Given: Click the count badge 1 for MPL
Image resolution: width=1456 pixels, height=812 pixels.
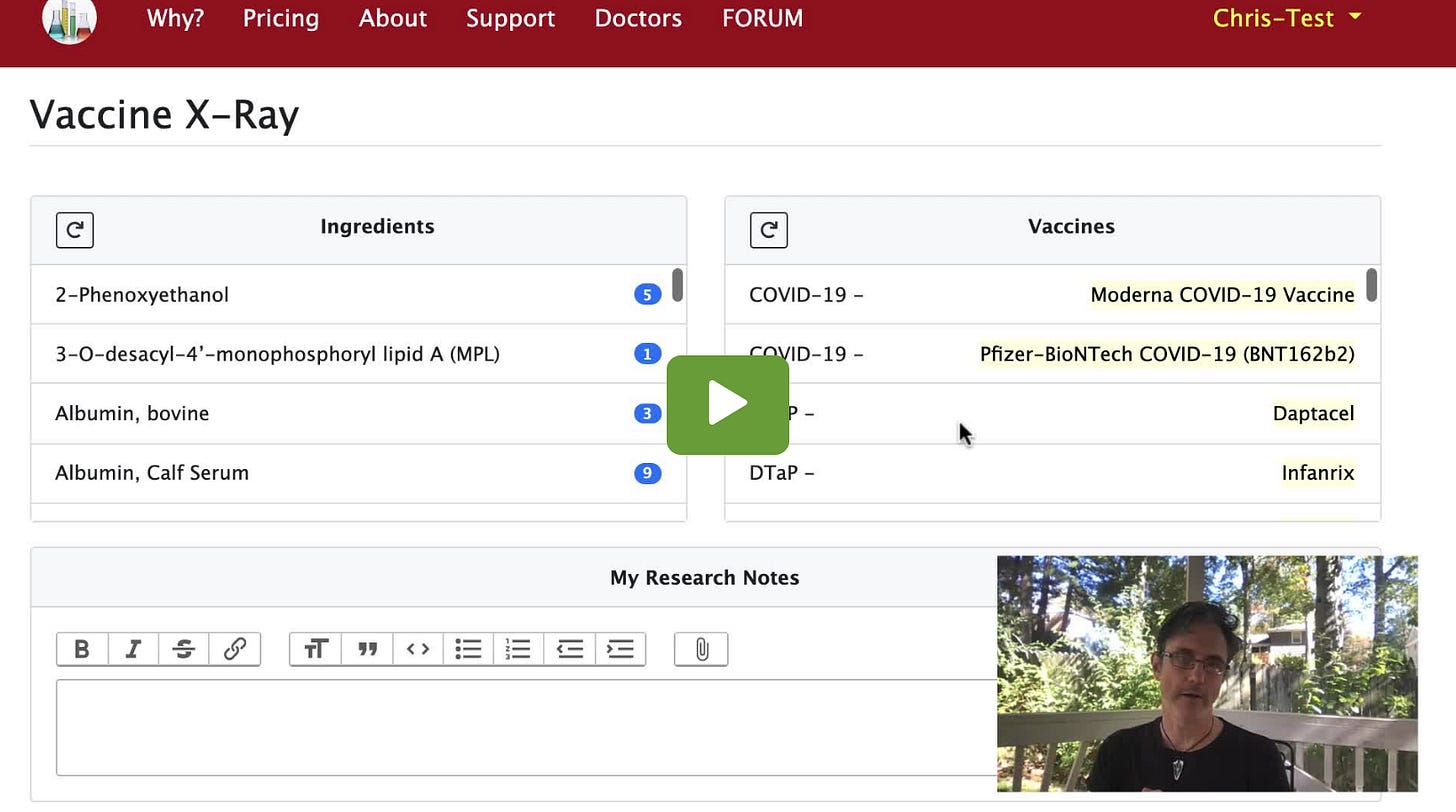Looking at the screenshot, I should pyautogui.click(x=648, y=354).
